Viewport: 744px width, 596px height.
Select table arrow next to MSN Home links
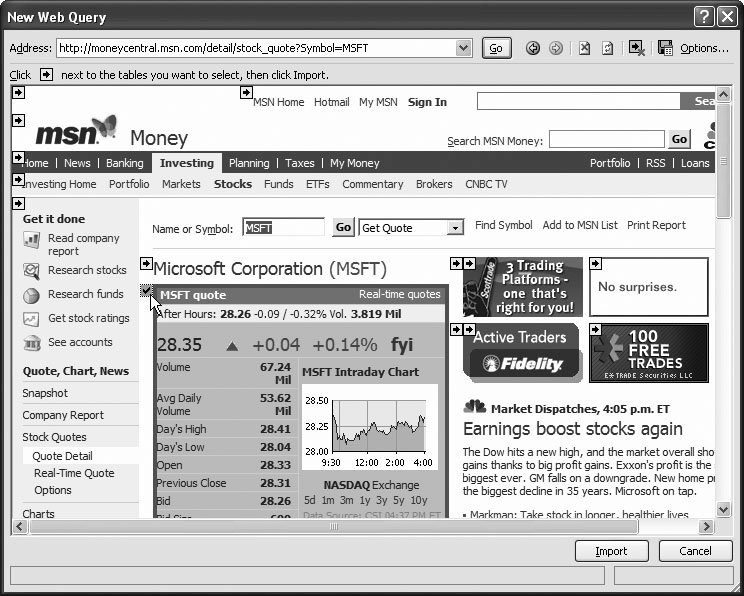pyautogui.click(x=246, y=92)
